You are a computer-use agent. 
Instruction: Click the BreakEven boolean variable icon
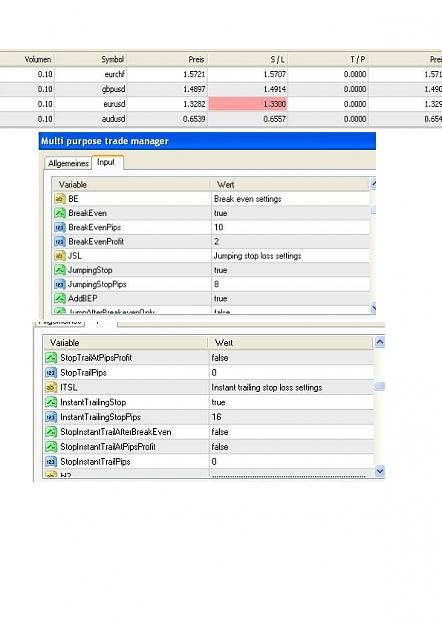coord(60,213)
